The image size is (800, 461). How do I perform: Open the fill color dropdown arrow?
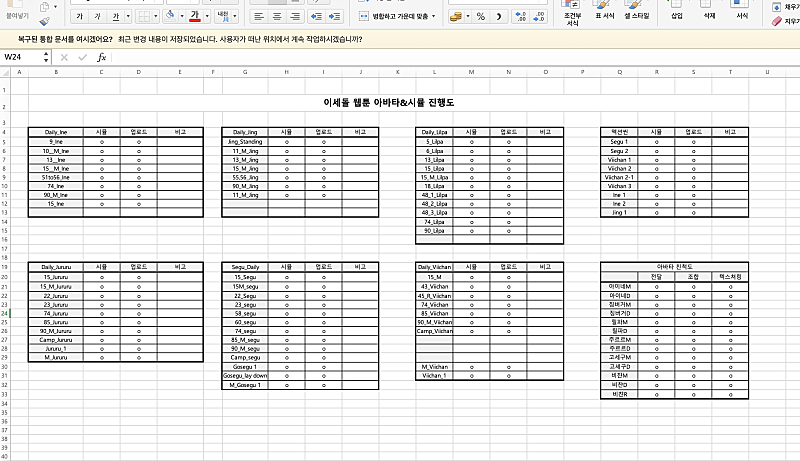pyautogui.click(x=182, y=16)
